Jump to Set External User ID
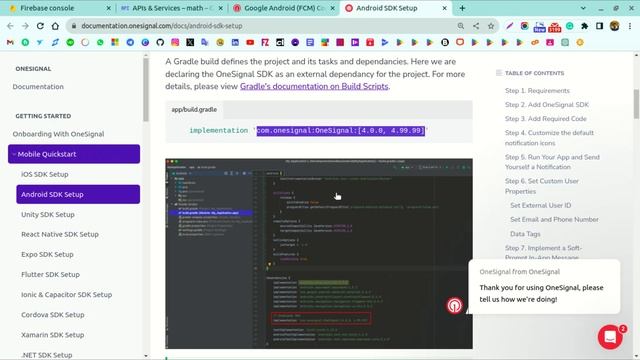Viewport: 640px width, 360px height. coord(540,205)
